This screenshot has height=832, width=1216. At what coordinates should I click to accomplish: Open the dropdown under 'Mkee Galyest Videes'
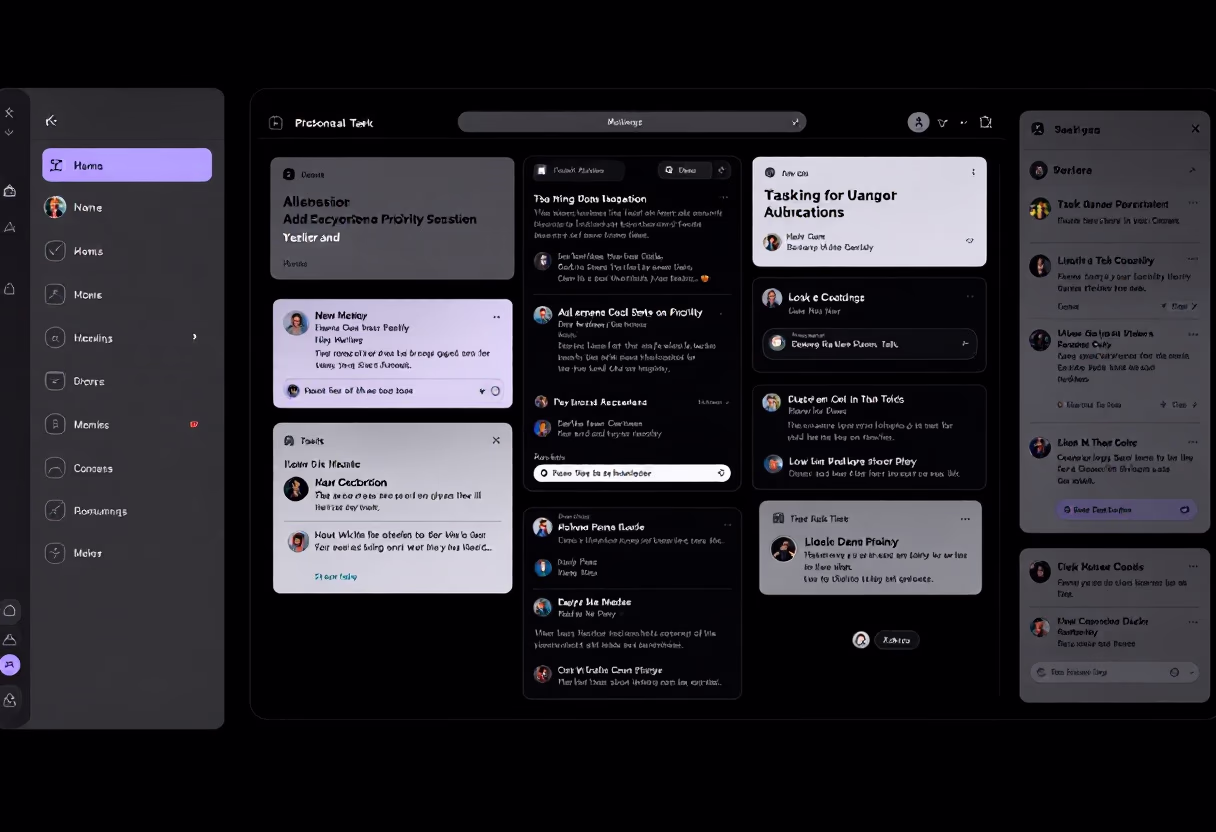[1178, 405]
